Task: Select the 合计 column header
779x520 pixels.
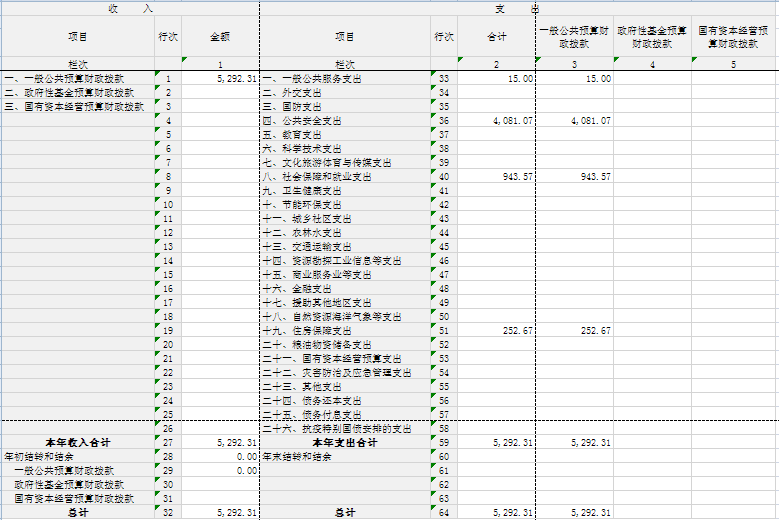Action: tap(497, 37)
